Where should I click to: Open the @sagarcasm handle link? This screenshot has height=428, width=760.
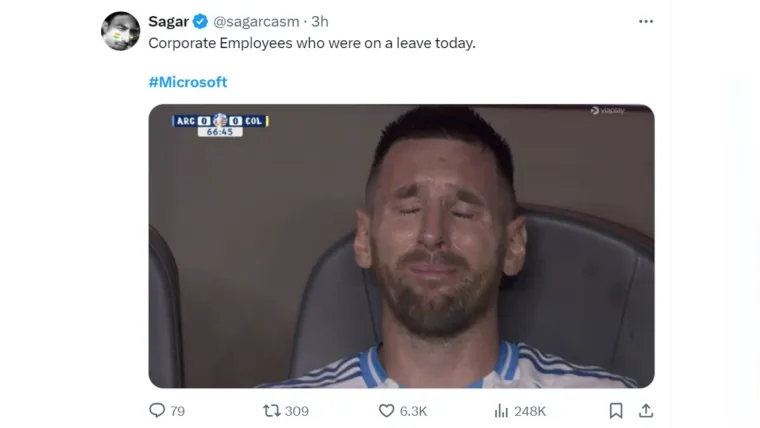[x=256, y=21]
